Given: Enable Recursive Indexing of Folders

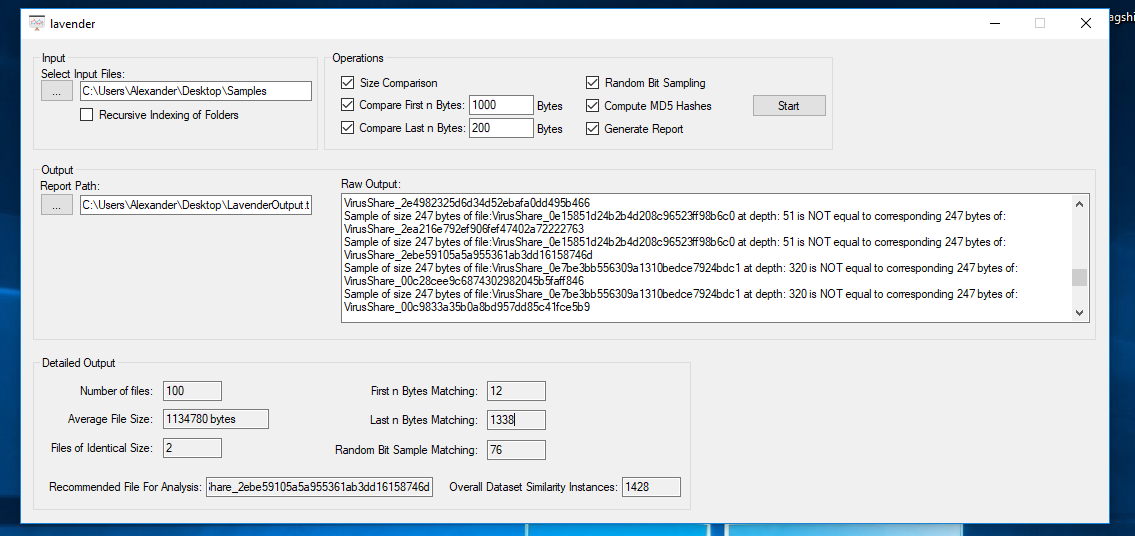Looking at the screenshot, I should coord(87,115).
